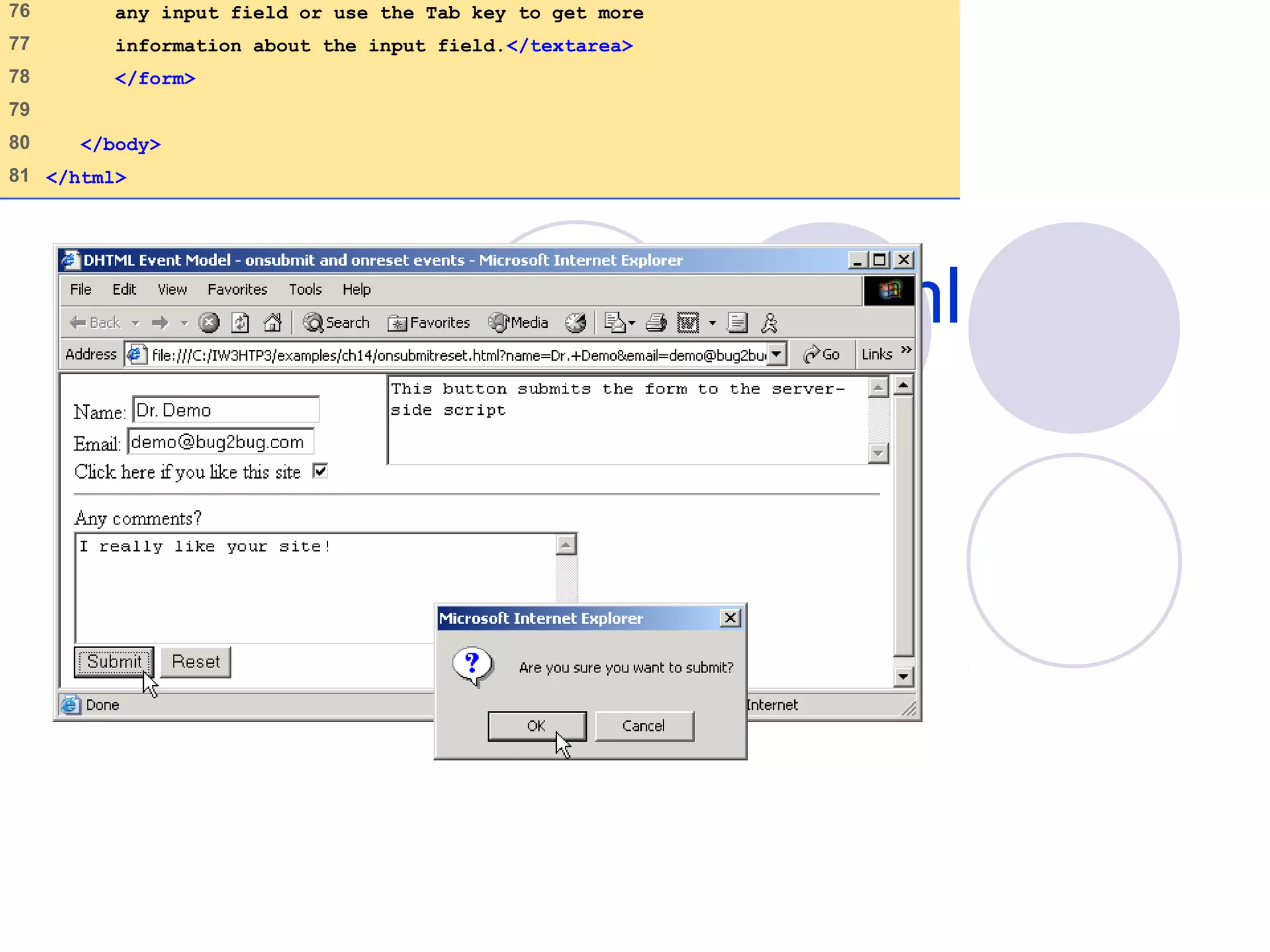Image resolution: width=1270 pixels, height=952 pixels.
Task: Uncheck the 'like this site' checkbox
Action: coord(320,472)
